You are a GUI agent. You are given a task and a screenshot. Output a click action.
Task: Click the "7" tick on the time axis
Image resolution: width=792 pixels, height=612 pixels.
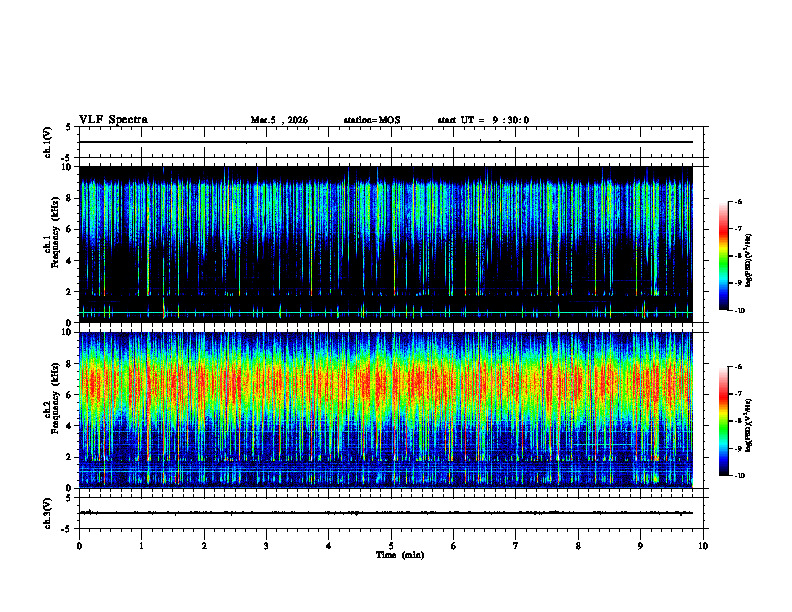tap(516, 546)
